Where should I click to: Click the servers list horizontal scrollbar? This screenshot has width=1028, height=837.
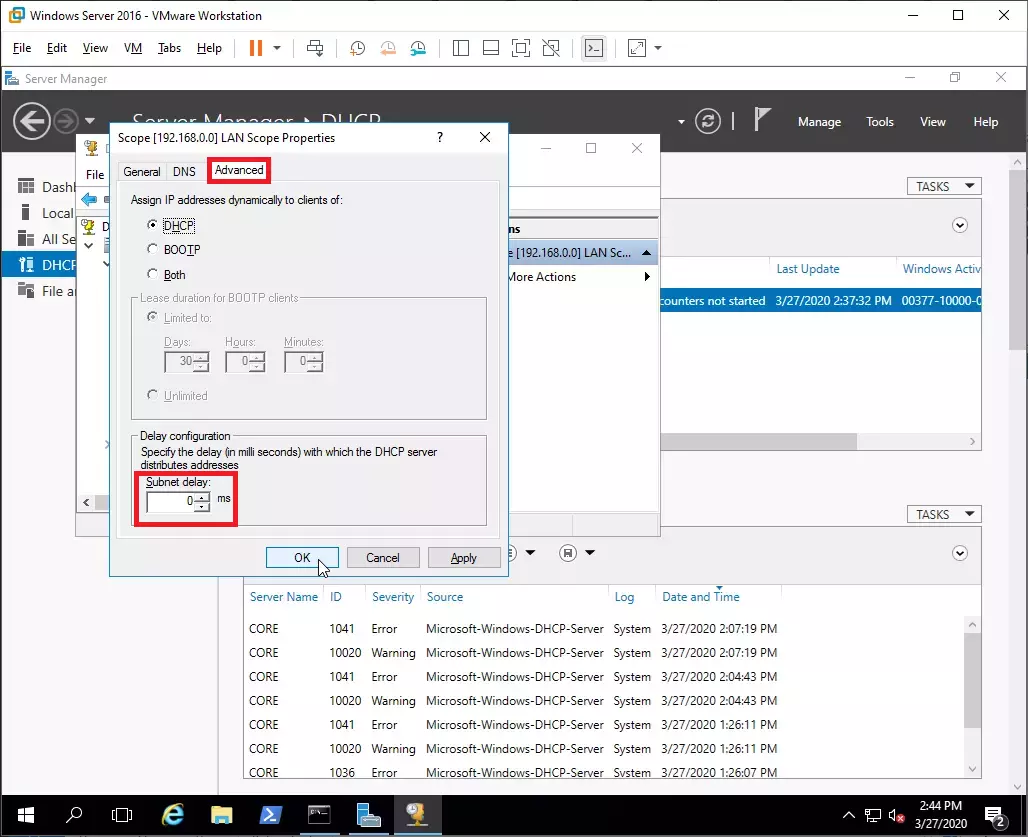click(x=758, y=441)
